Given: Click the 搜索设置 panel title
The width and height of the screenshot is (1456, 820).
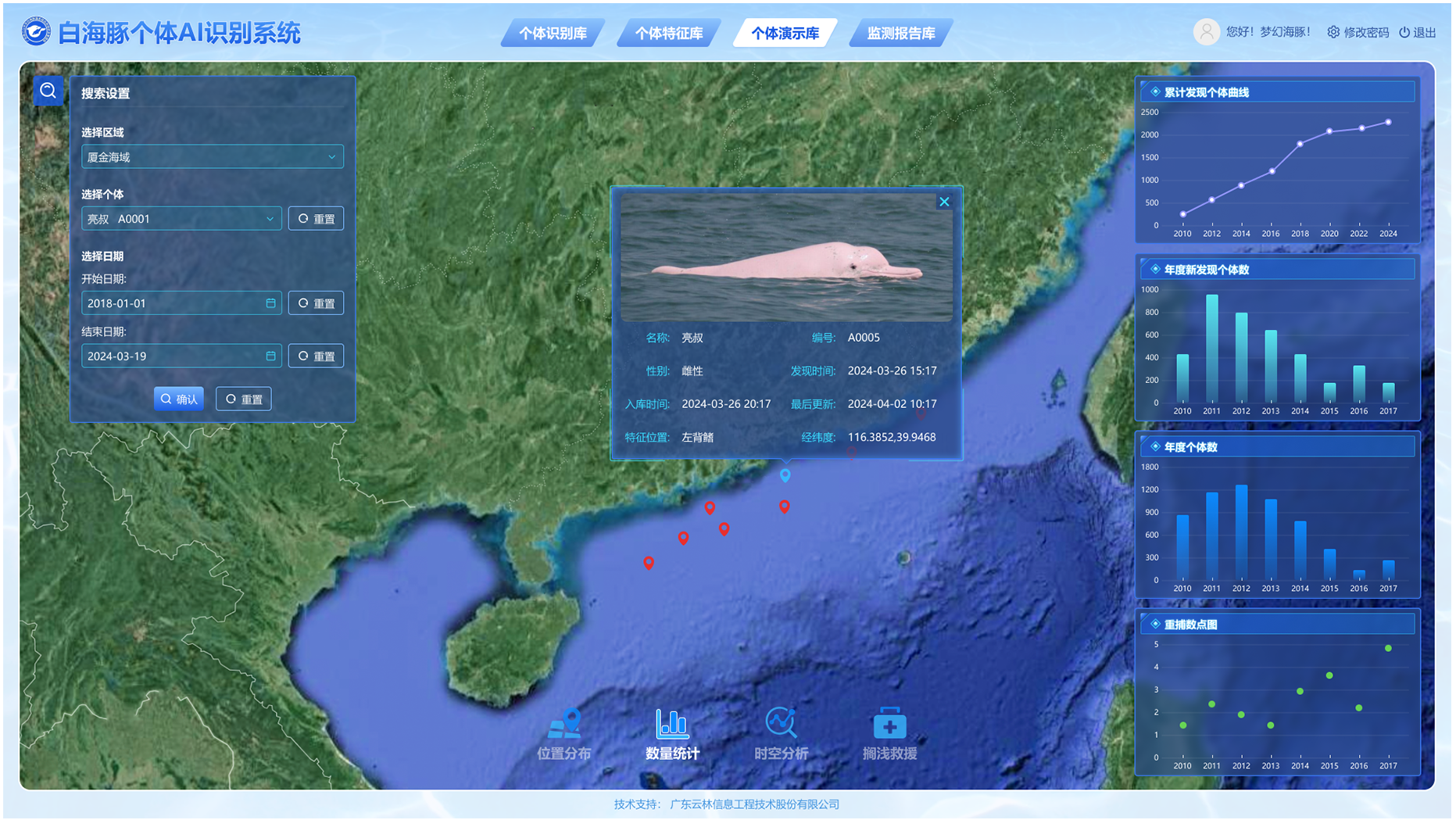Looking at the screenshot, I should [x=106, y=94].
